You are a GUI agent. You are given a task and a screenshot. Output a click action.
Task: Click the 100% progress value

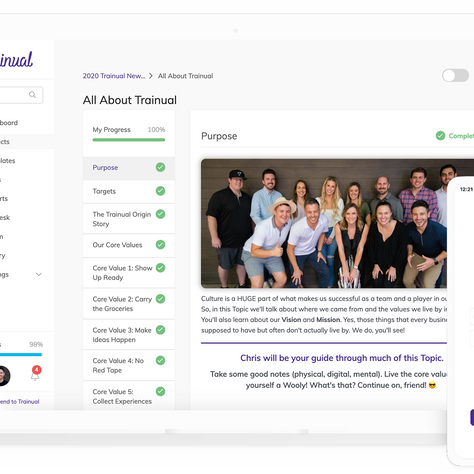coord(156,130)
